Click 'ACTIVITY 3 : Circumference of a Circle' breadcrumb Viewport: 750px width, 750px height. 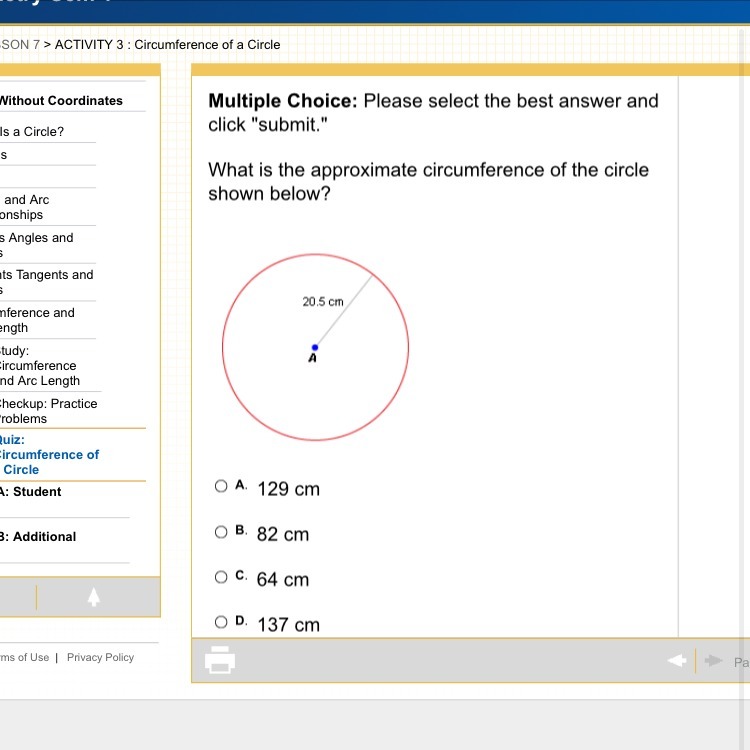167,44
